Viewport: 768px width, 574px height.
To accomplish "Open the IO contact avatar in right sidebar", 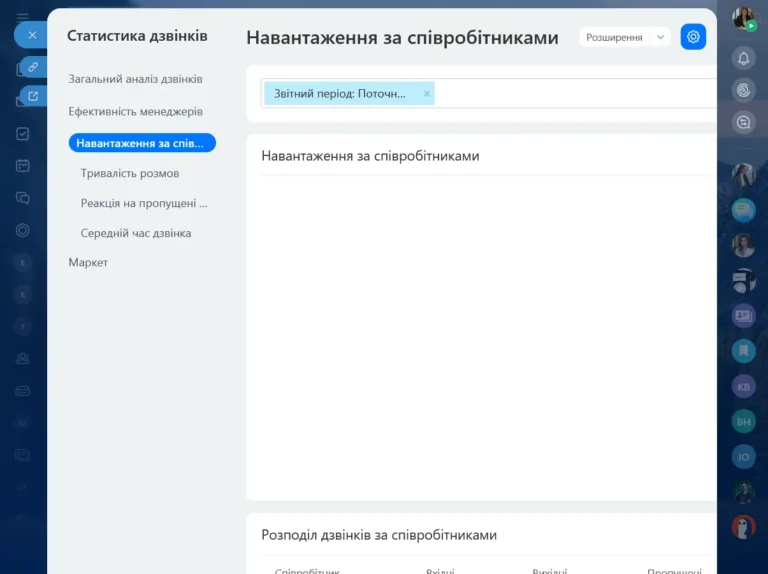I will [744, 457].
